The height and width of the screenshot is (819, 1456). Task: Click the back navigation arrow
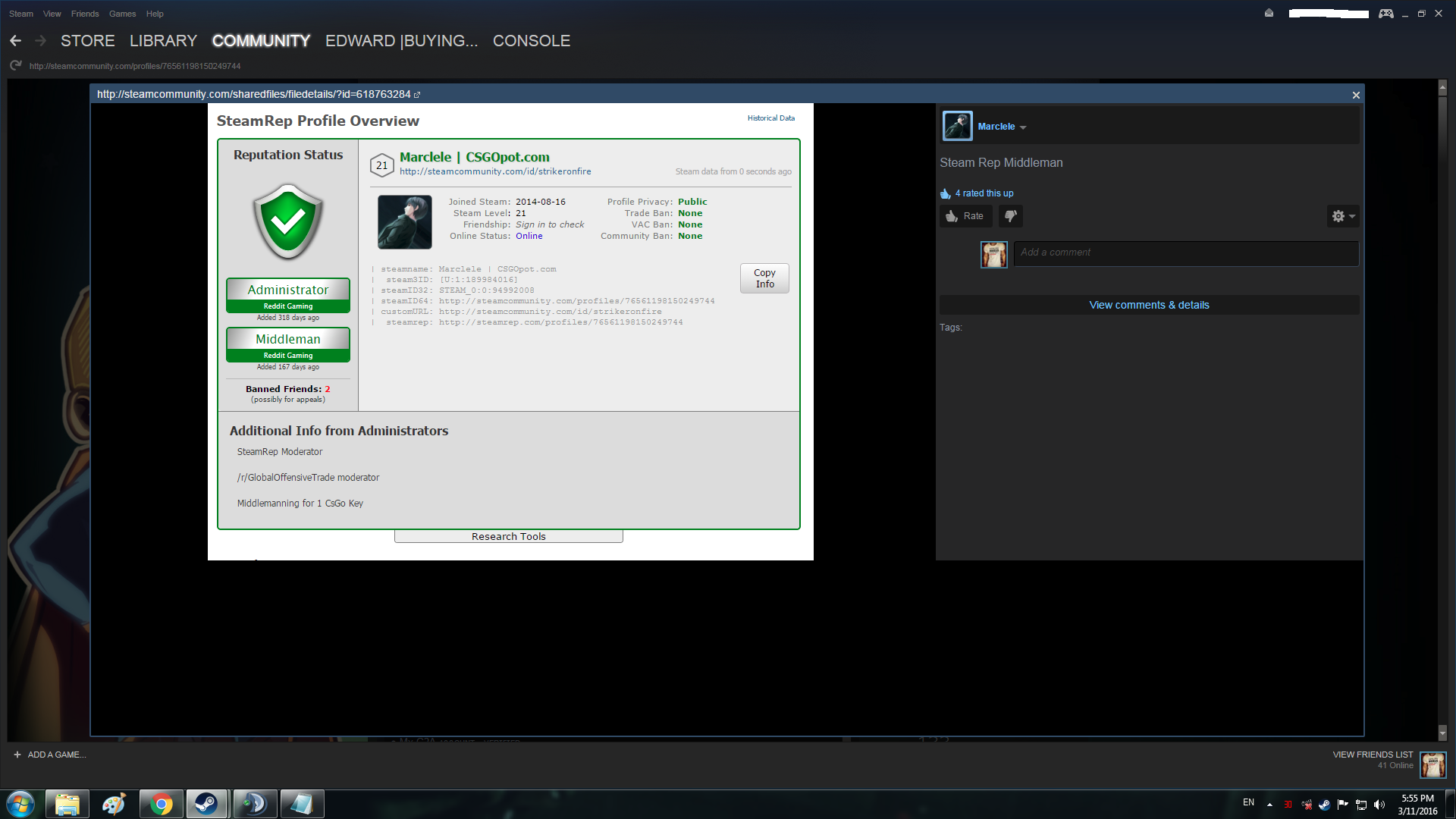[15, 41]
